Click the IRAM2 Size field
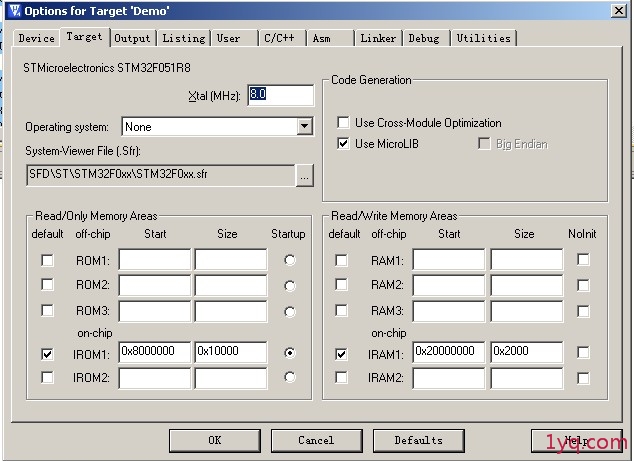The width and height of the screenshot is (634, 461). point(526,378)
